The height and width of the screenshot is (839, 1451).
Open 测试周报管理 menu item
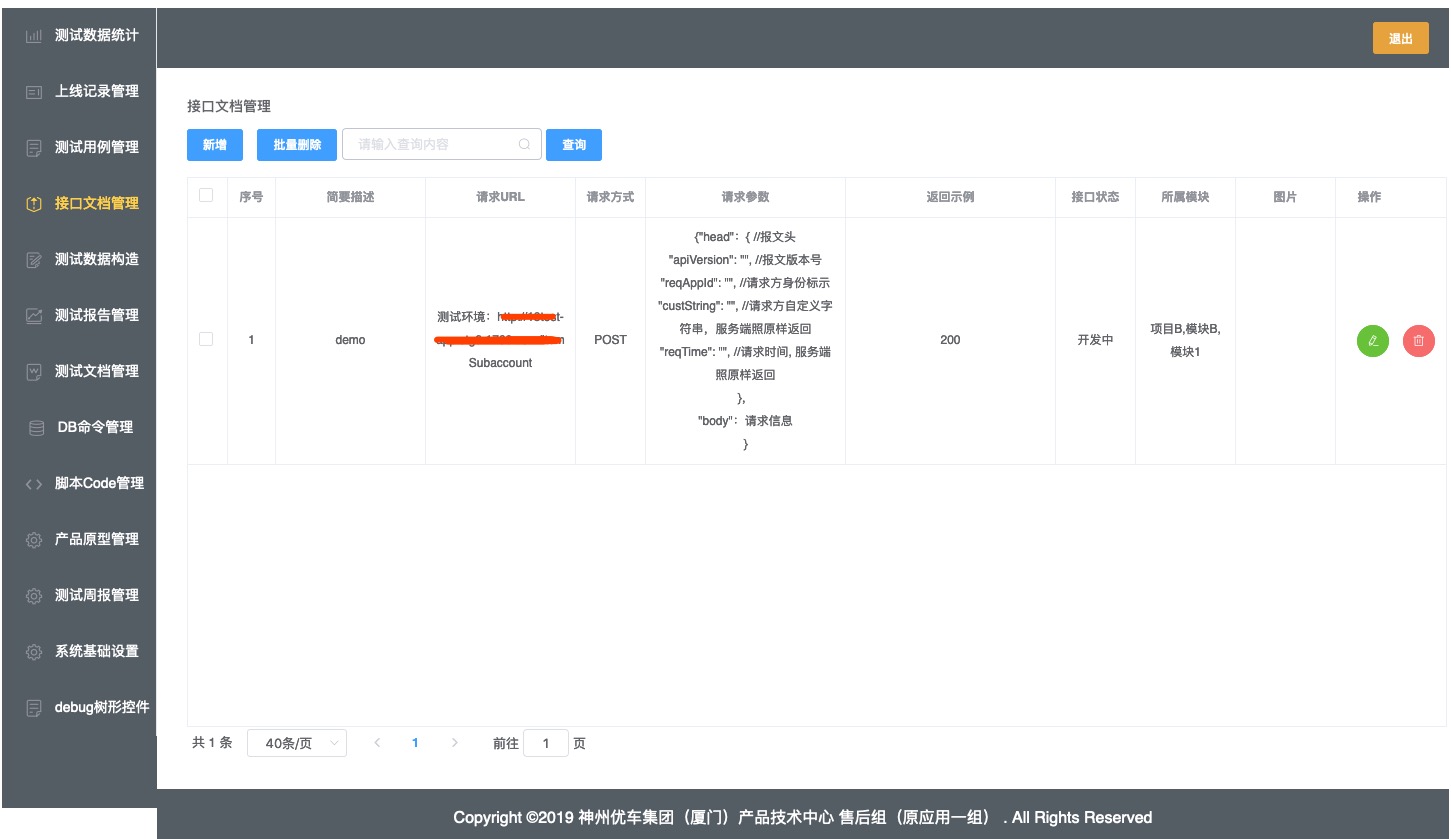[79, 595]
